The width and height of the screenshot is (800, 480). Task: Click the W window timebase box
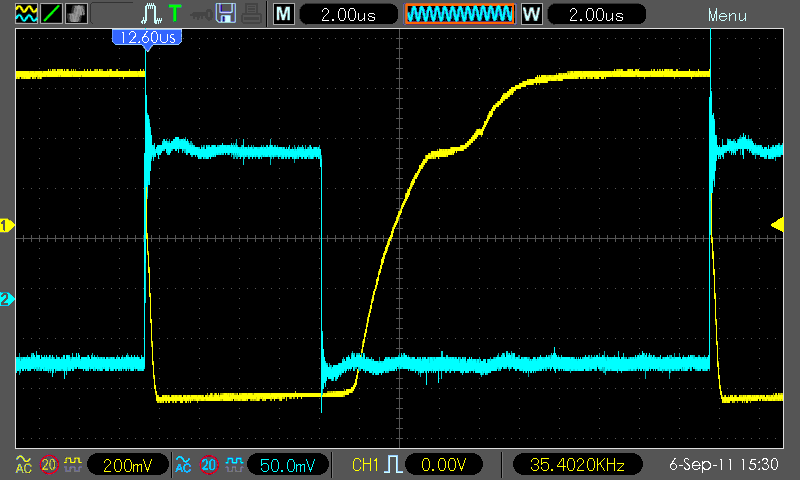pos(531,14)
